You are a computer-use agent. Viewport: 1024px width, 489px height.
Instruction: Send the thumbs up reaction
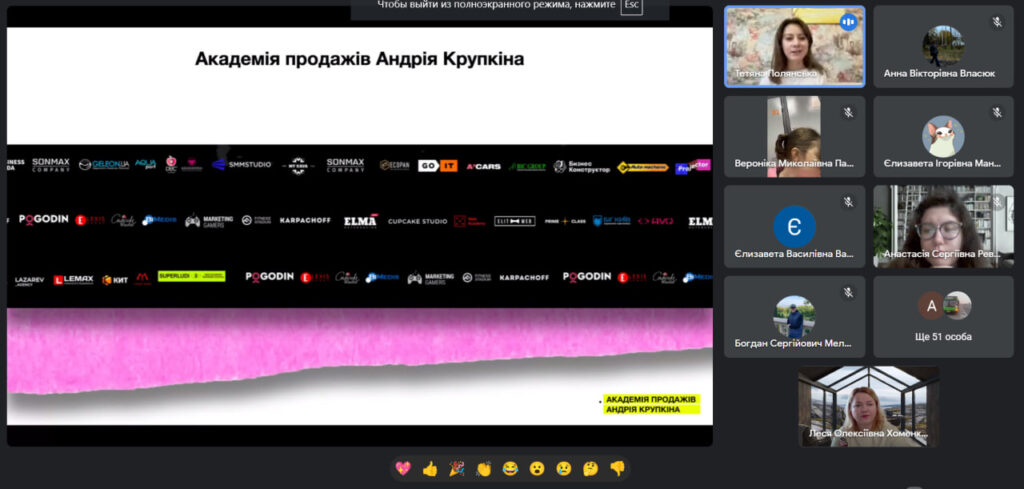430,468
